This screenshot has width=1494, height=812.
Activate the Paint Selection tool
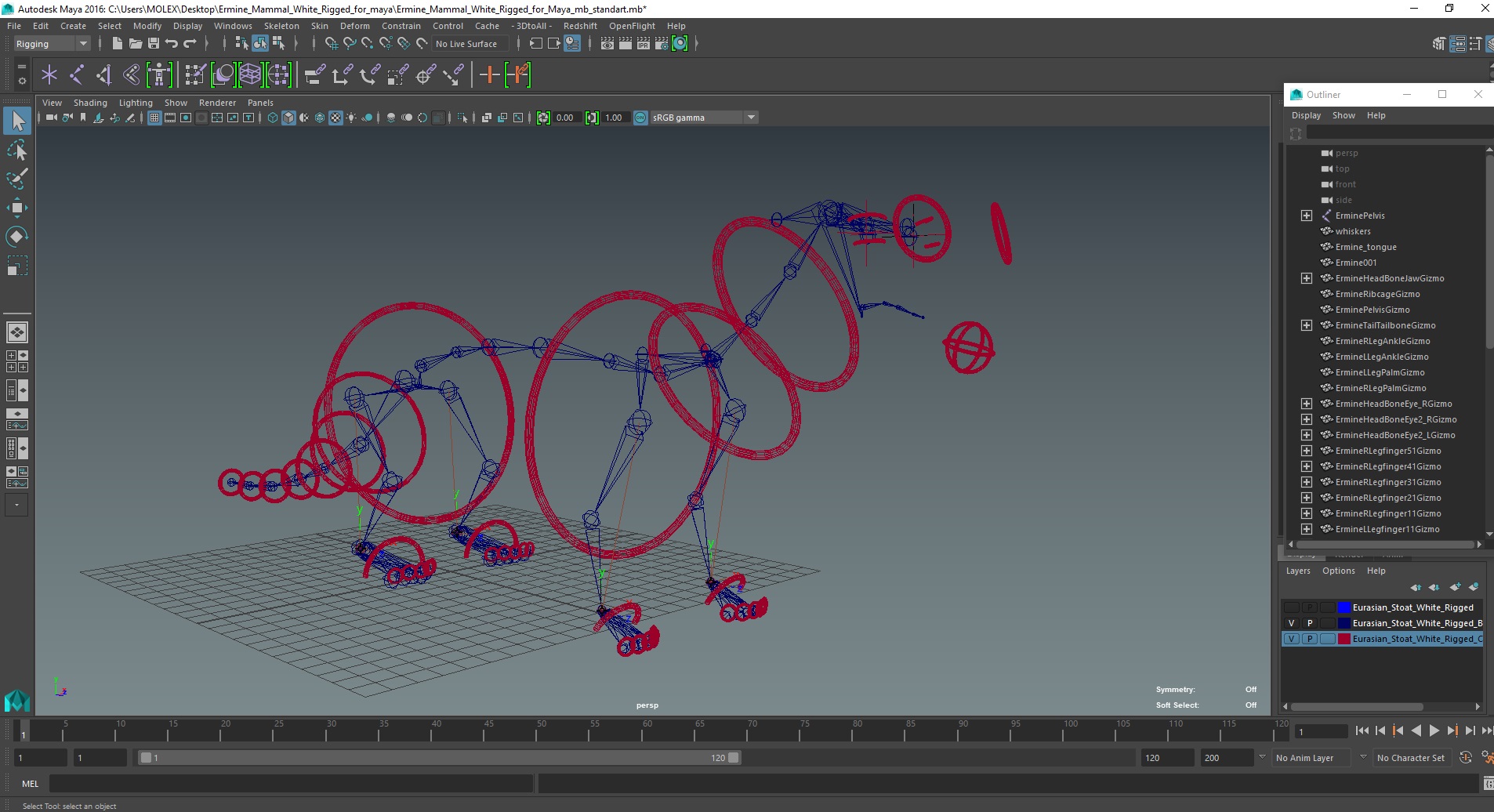pos(17,179)
